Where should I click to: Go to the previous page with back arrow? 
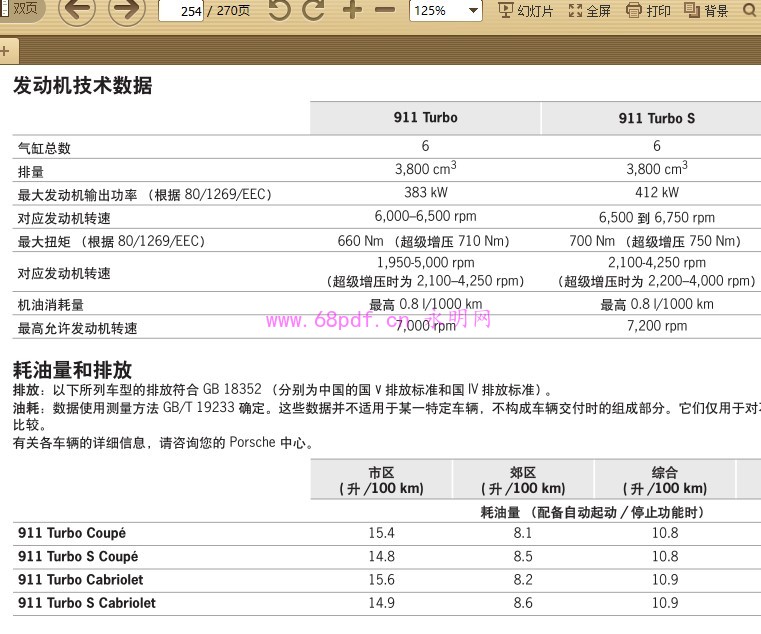tap(77, 11)
